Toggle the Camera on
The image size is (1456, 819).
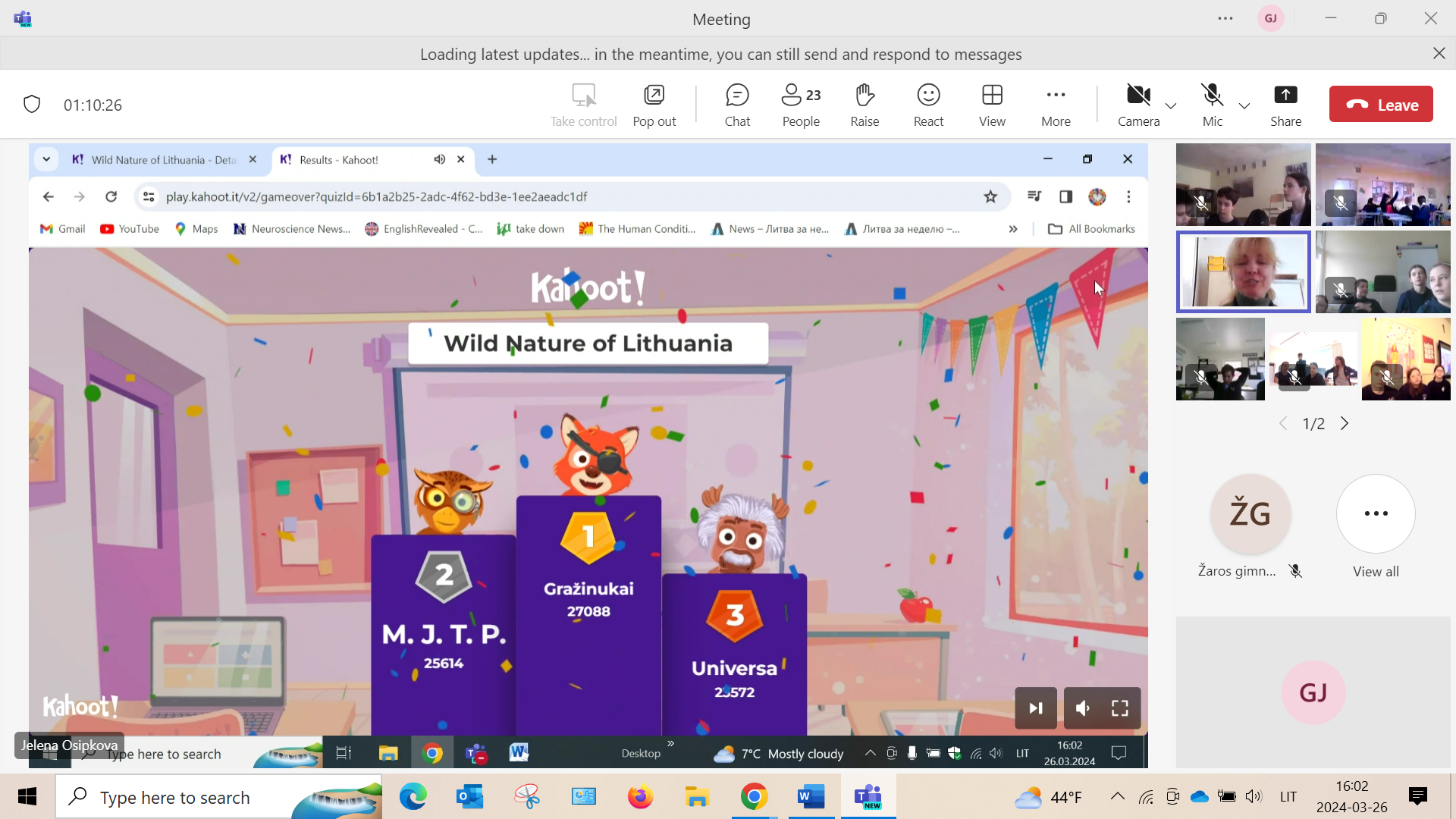1138,105
